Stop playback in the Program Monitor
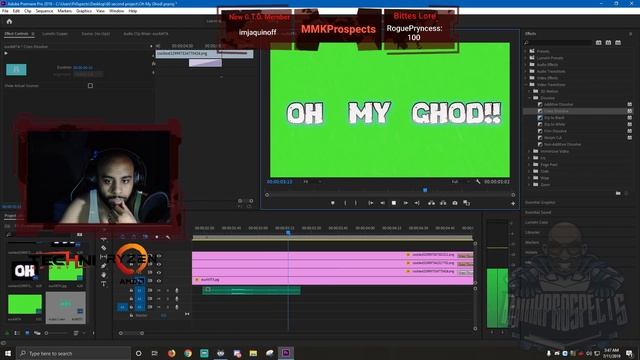The height and width of the screenshot is (360, 640). 394,203
